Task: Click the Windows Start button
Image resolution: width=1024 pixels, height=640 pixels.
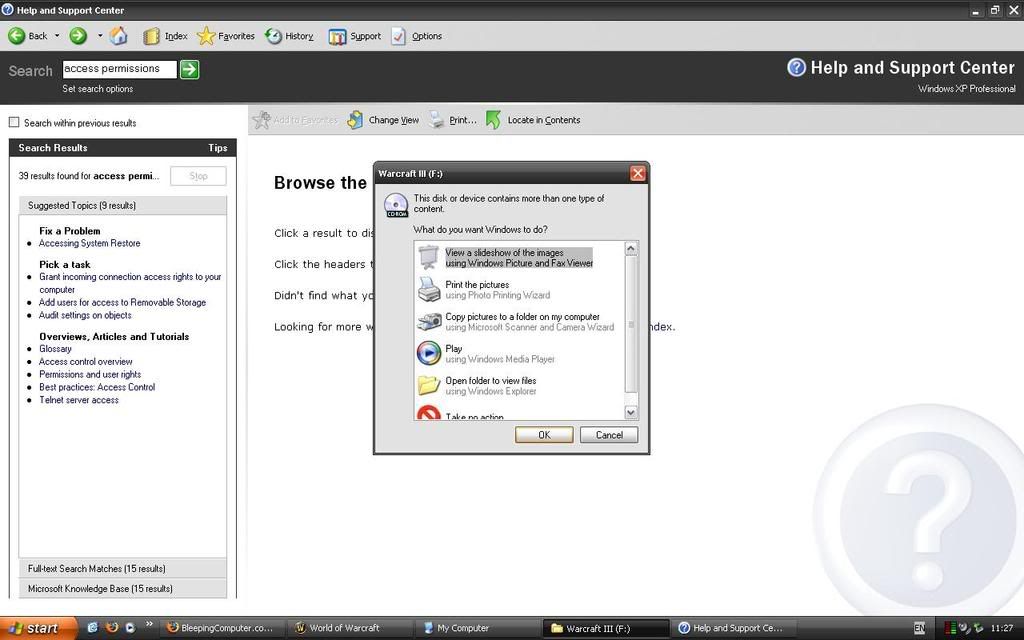Action: (x=38, y=628)
